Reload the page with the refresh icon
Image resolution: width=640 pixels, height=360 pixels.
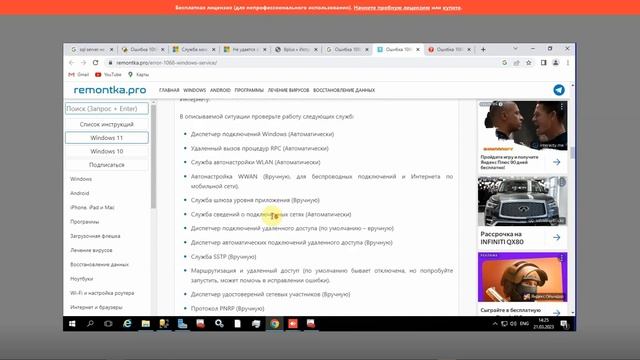[x=96, y=63]
